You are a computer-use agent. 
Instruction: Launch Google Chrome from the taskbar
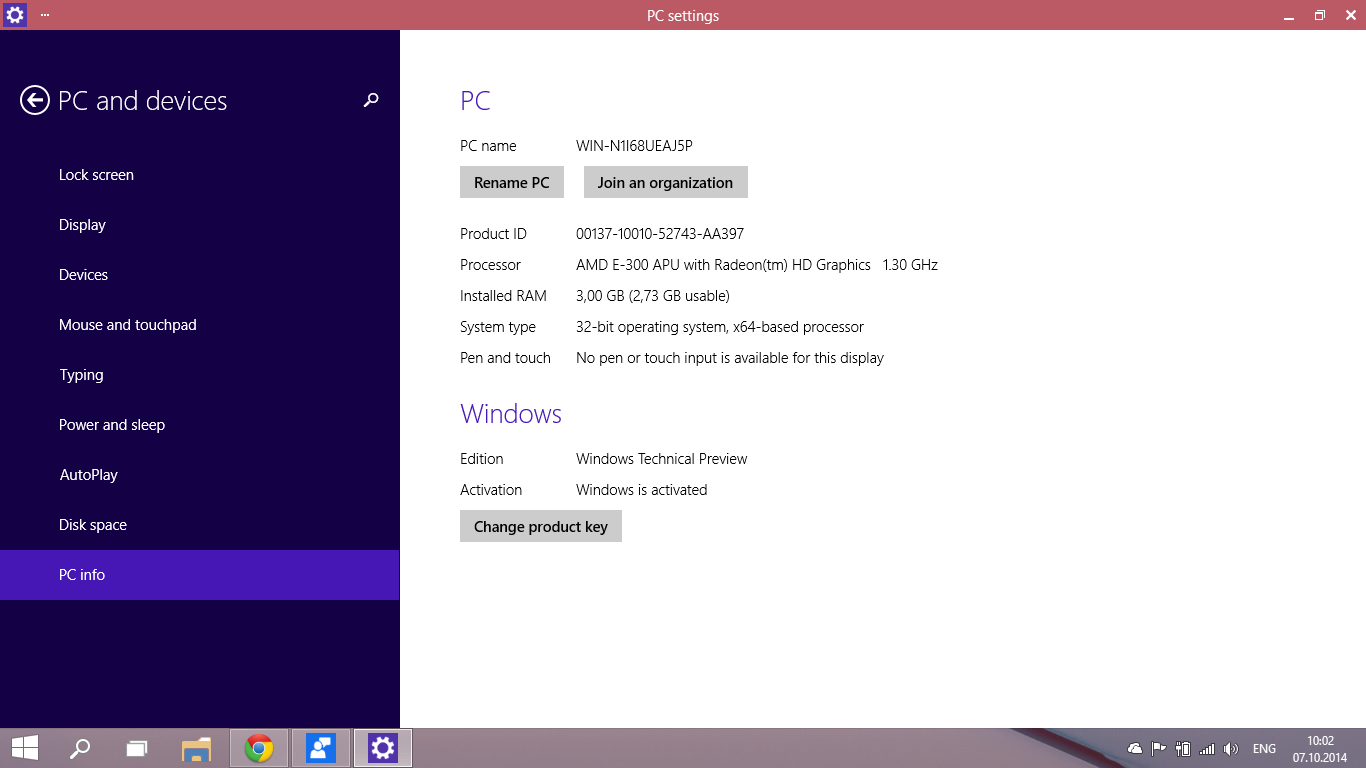pyautogui.click(x=259, y=748)
